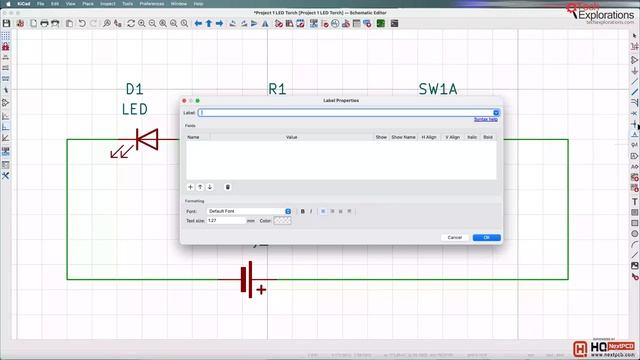Image resolution: width=640 pixels, height=360 pixels.
Task: Click Zoom to Fit icon
Action: (163, 24)
